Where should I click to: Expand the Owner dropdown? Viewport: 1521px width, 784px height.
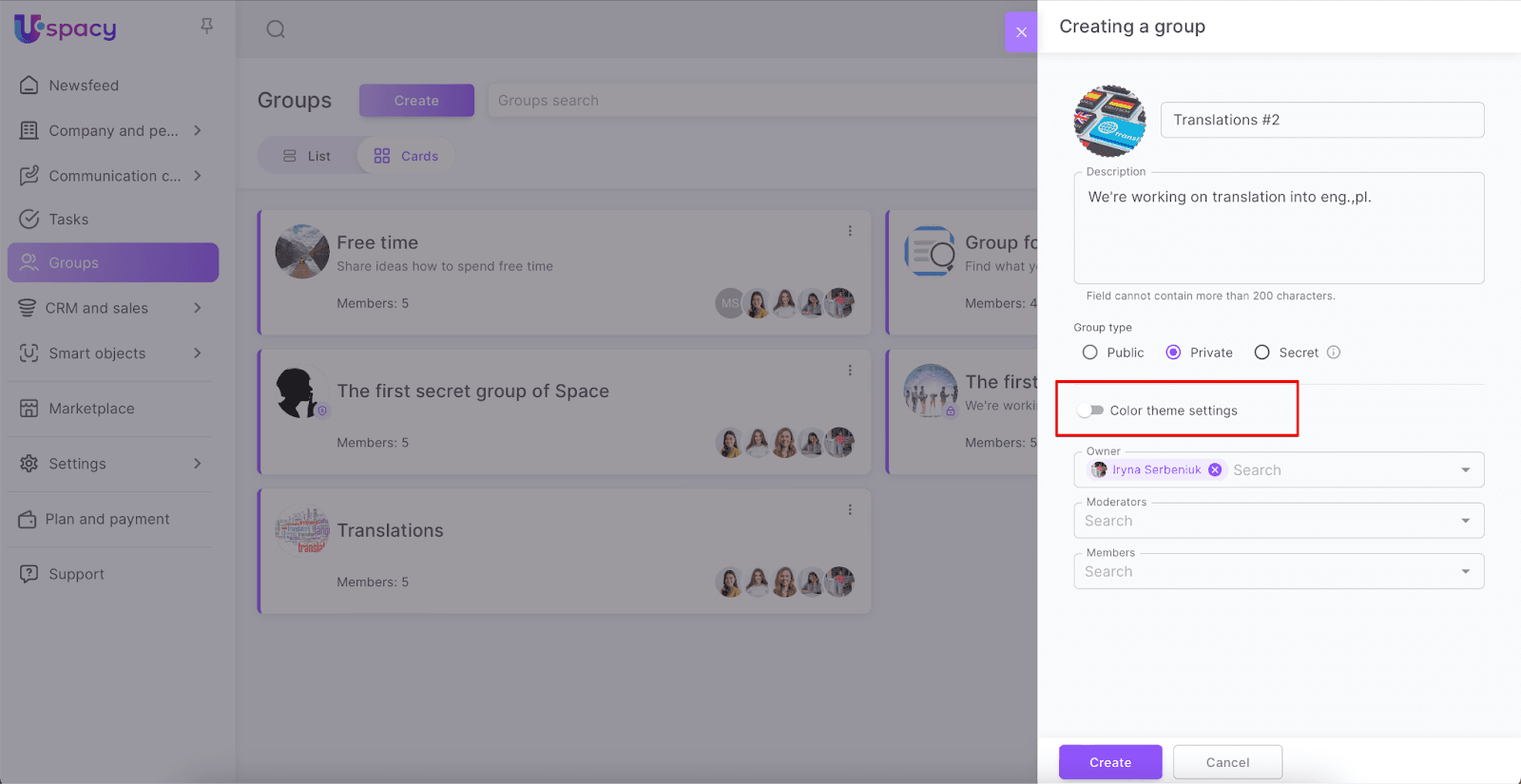tap(1465, 470)
